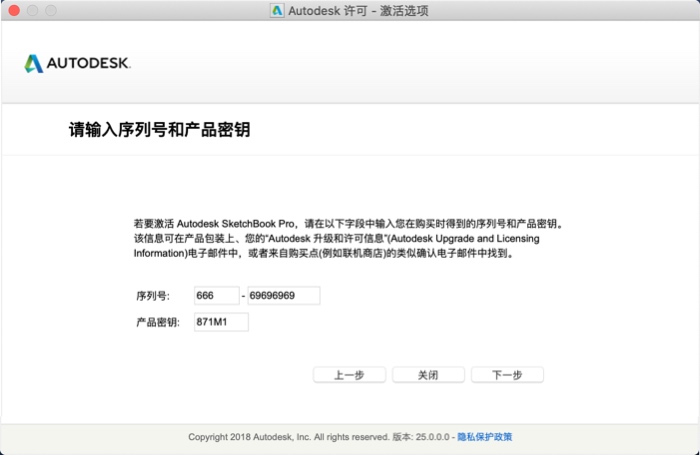Click the version number 25.0.0.0 in footer
The height and width of the screenshot is (455, 700).
pyautogui.click(x=434, y=437)
